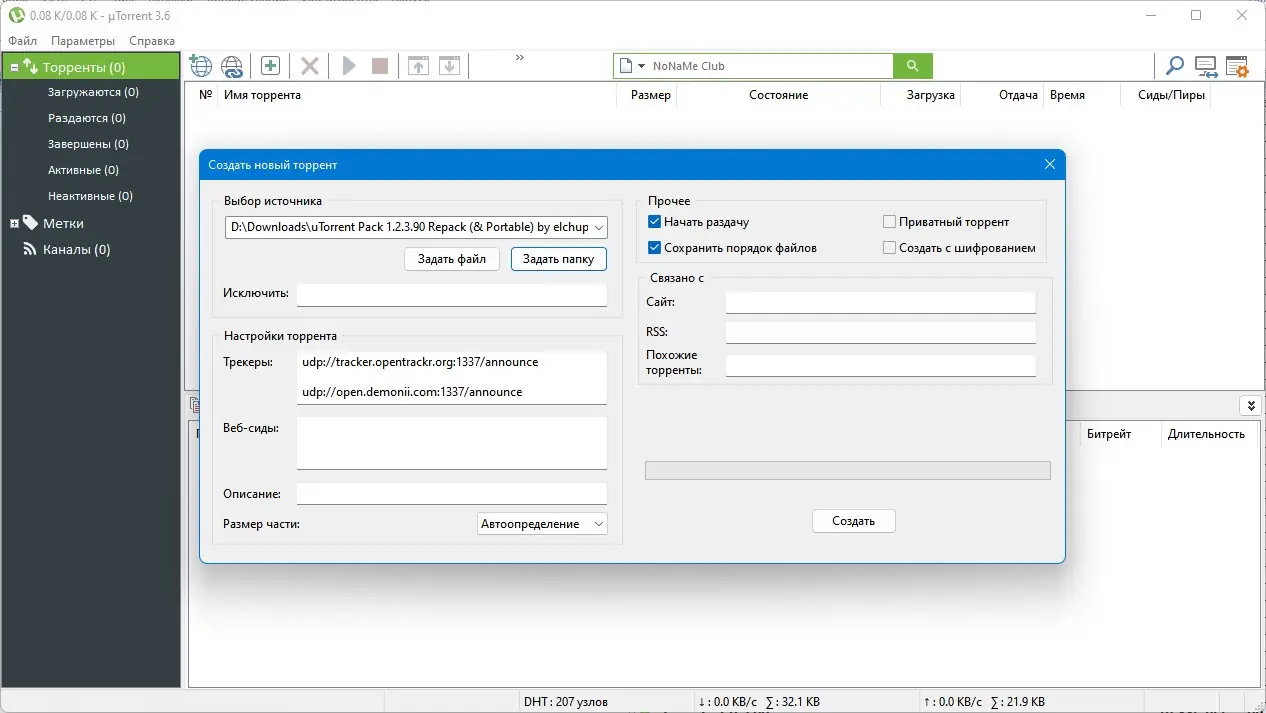Add a torrent from URL
This screenshot has height=713, width=1266.
[200, 65]
